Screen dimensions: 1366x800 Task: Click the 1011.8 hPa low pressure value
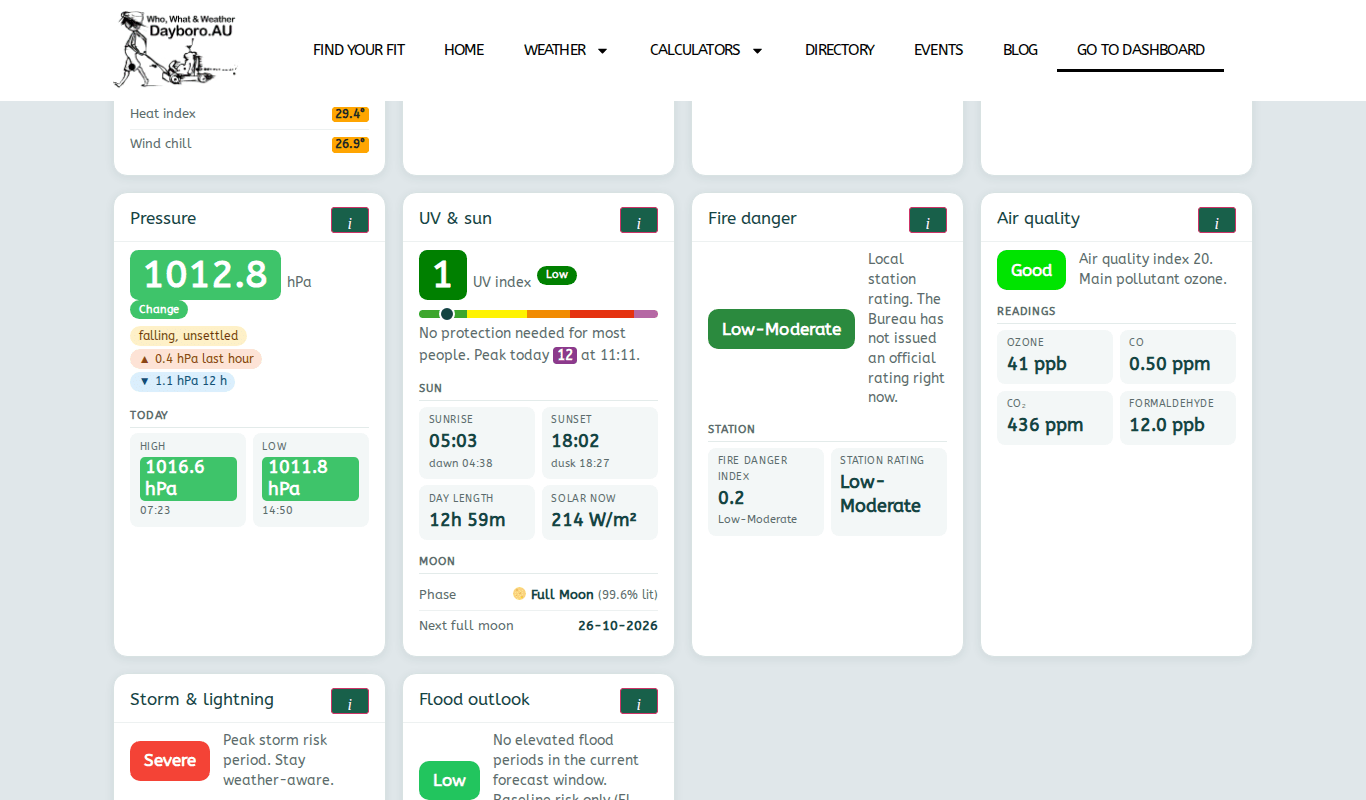[310, 479]
